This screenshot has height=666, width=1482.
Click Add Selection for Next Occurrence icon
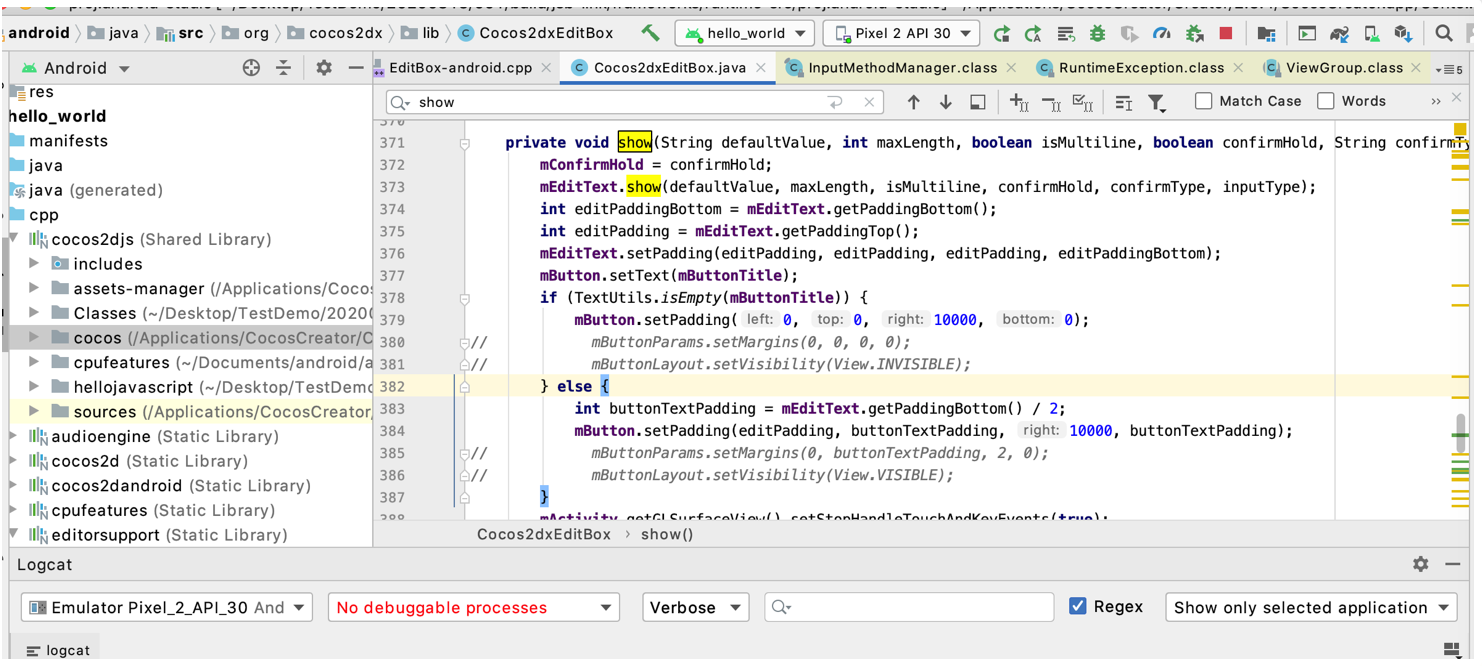tap(1018, 102)
